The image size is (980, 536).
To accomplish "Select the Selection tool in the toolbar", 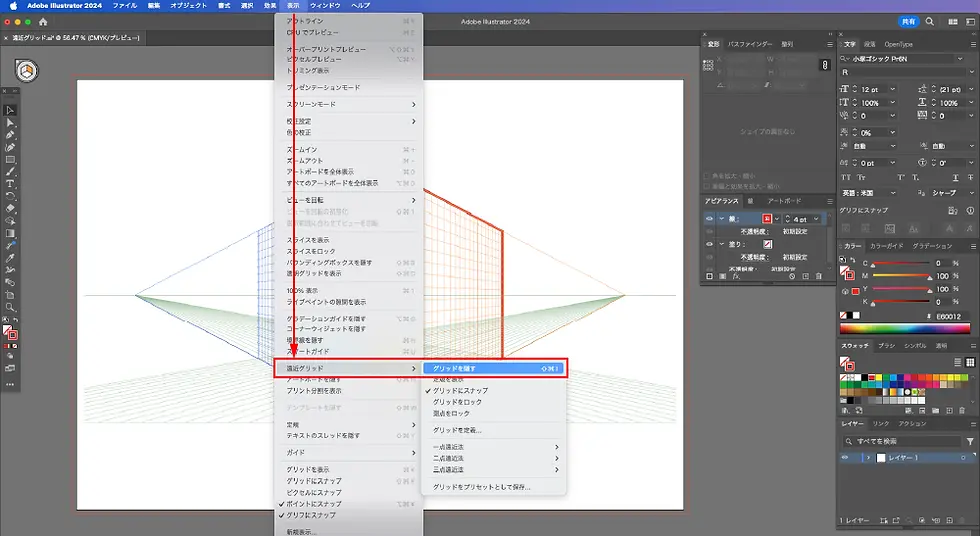I will click(x=10, y=110).
